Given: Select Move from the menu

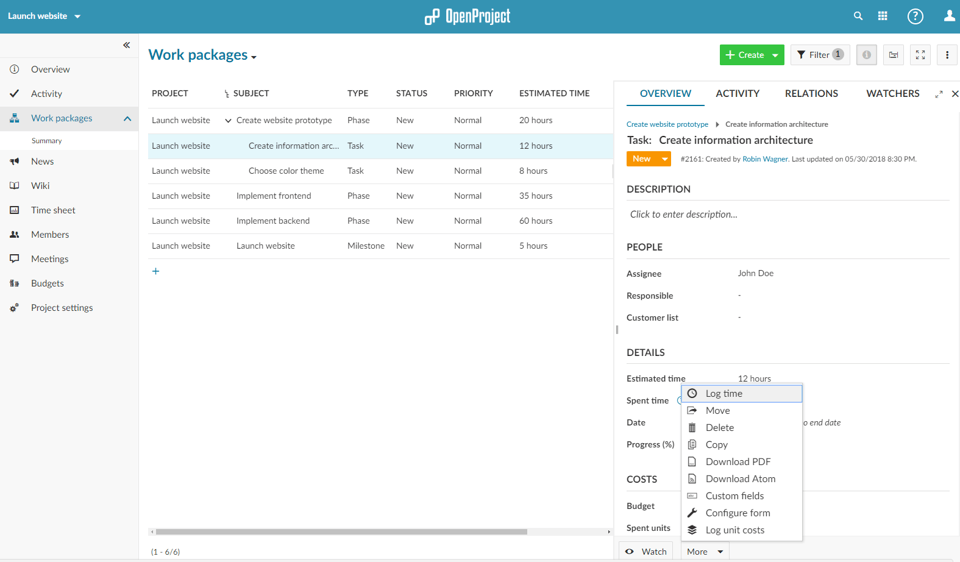Looking at the screenshot, I should pyautogui.click(x=741, y=411).
